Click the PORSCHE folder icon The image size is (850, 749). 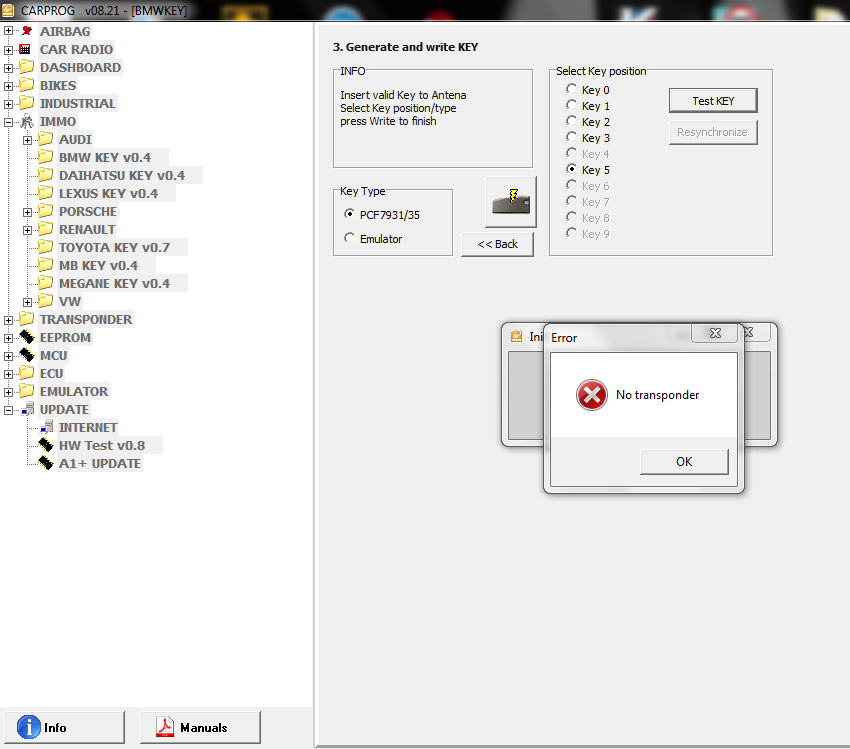click(x=46, y=210)
